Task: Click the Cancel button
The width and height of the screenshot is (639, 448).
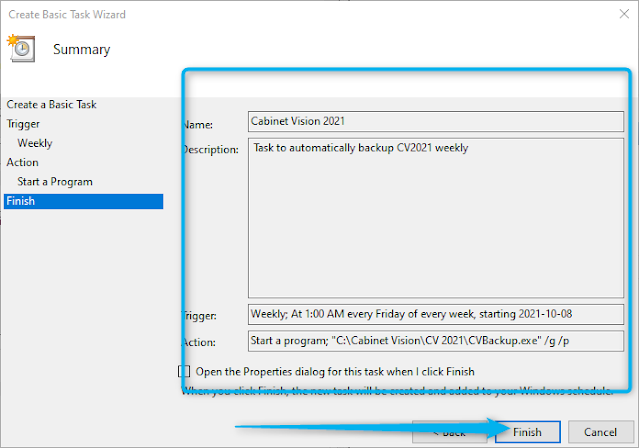Action: 600,432
